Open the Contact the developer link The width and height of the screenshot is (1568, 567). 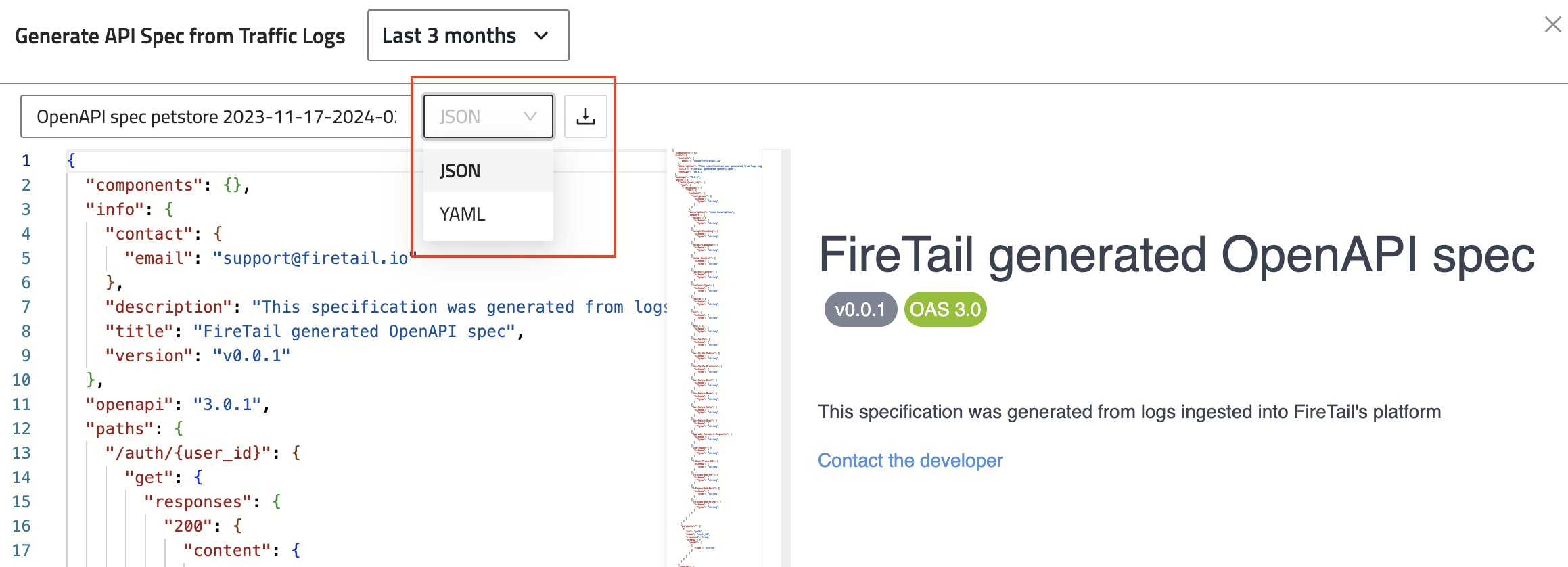coord(910,461)
